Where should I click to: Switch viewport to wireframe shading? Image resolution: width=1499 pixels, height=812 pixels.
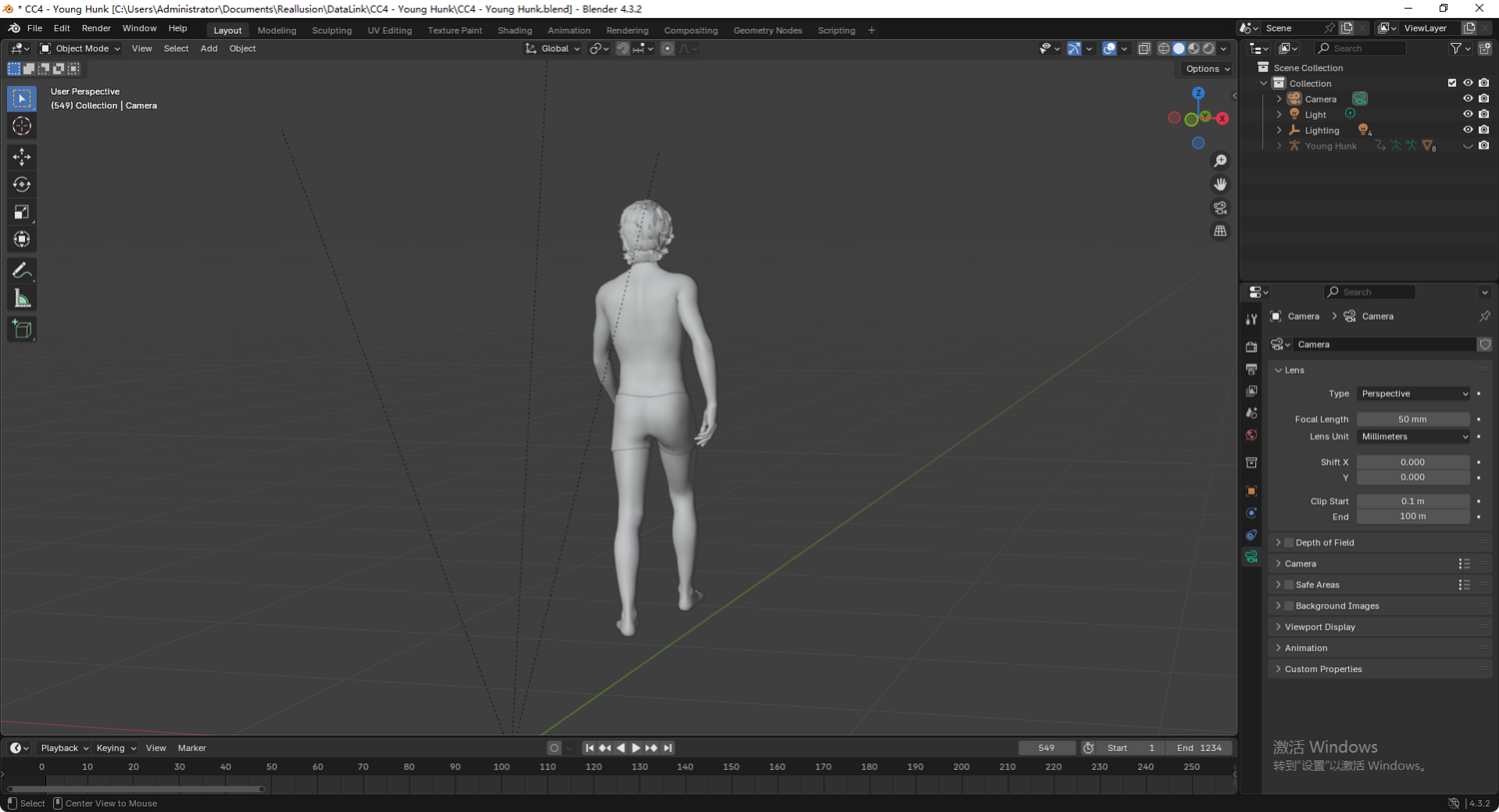click(1163, 48)
